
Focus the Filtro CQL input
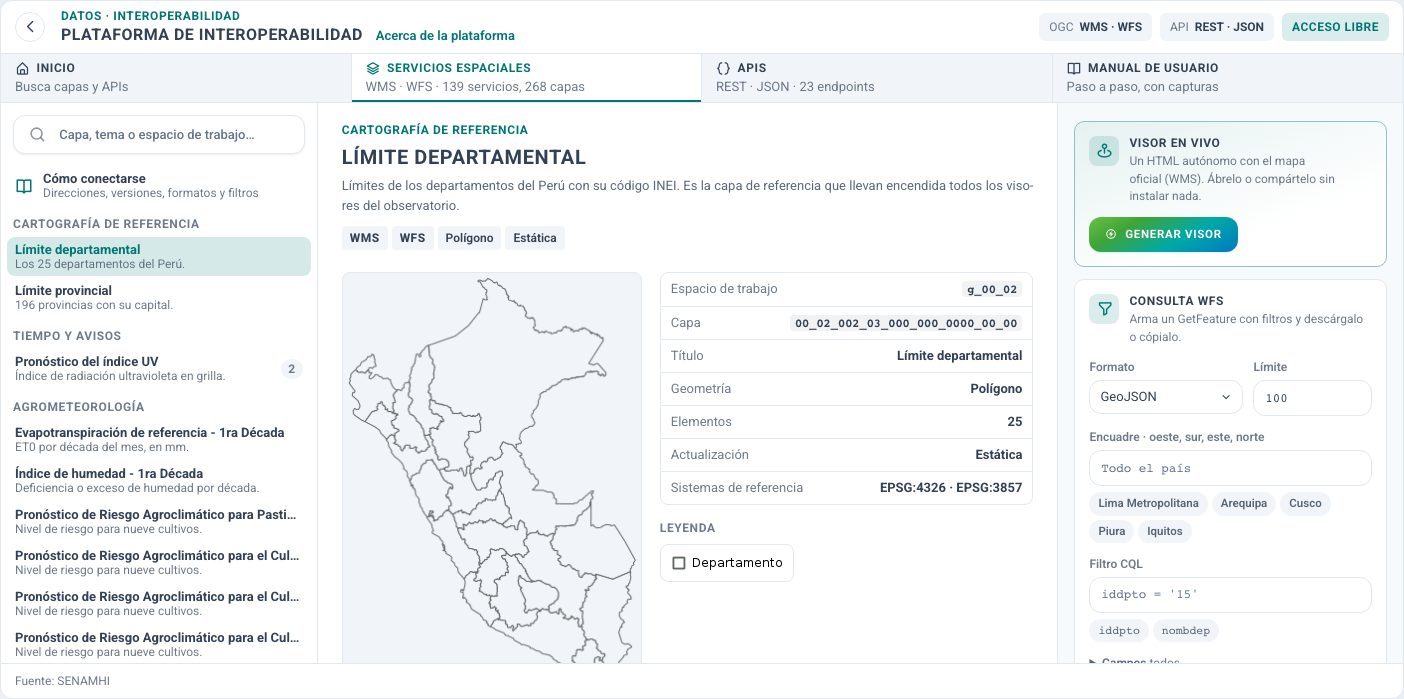1230,595
